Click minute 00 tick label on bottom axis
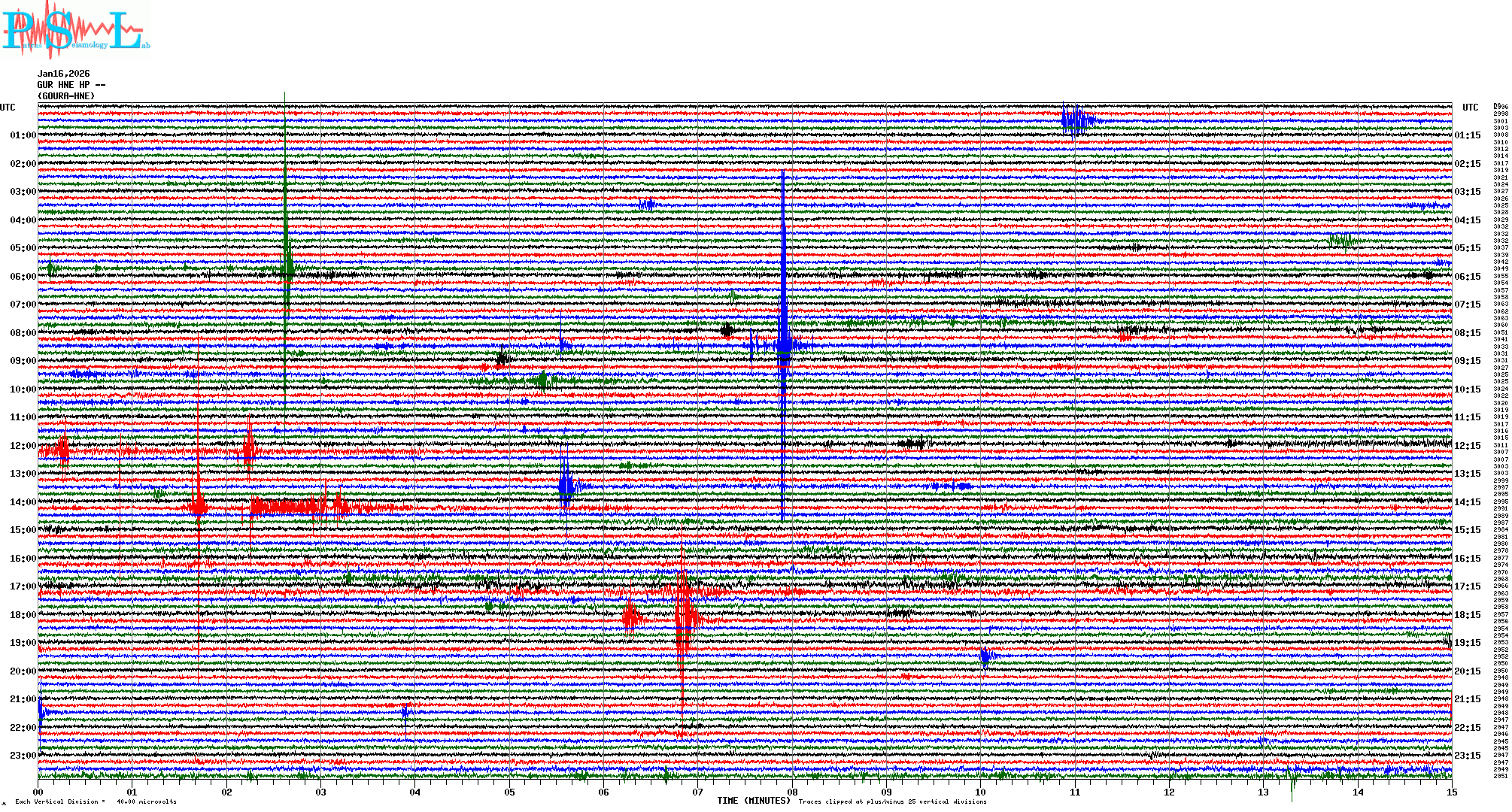 coord(38,792)
